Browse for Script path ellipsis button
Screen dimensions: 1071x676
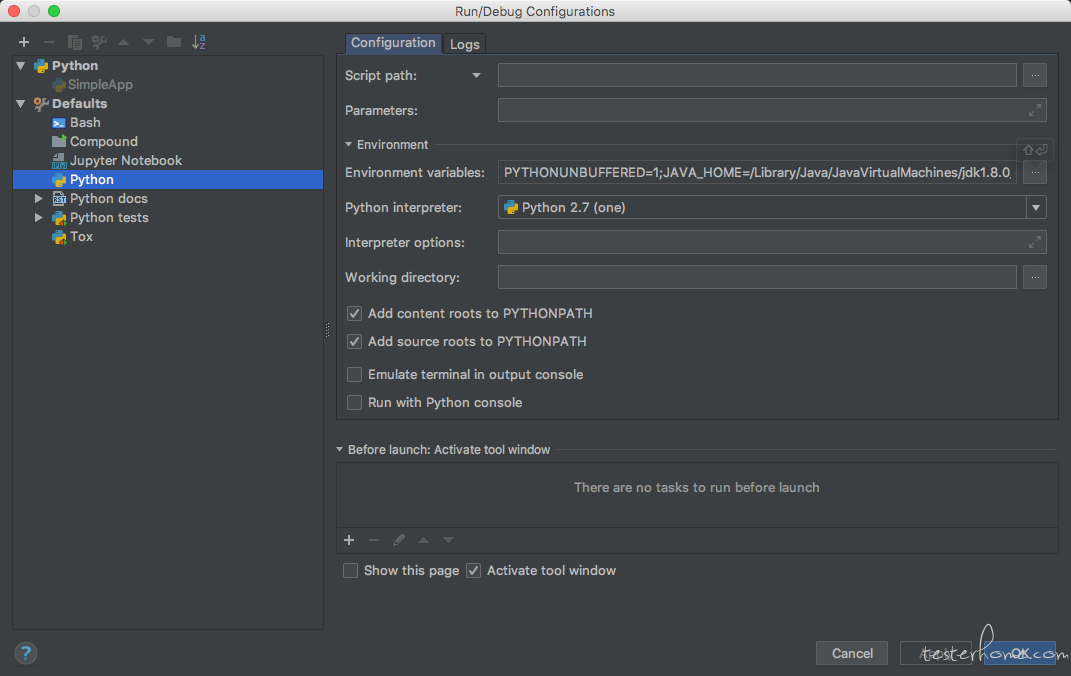pyautogui.click(x=1035, y=75)
